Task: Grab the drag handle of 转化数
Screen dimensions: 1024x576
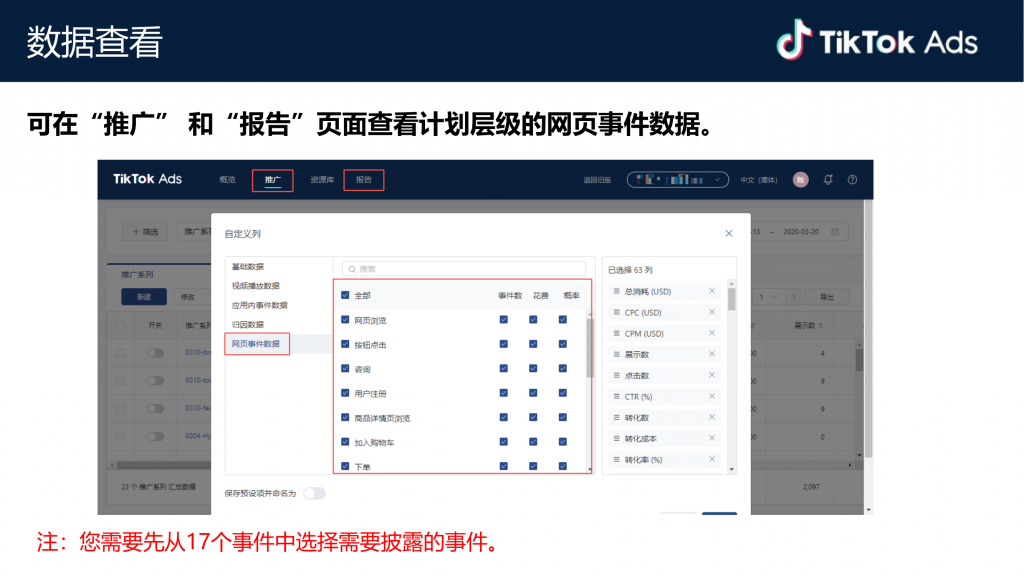Action: tap(616, 417)
